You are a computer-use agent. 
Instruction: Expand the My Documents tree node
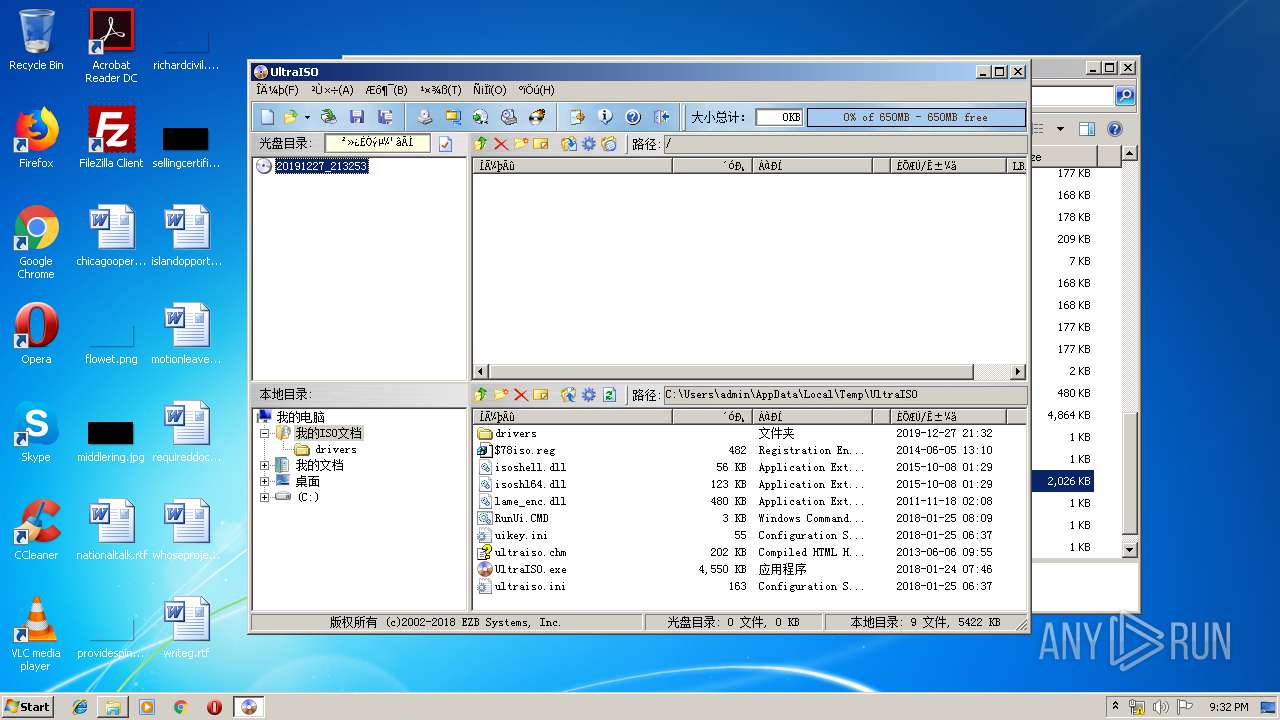264,465
